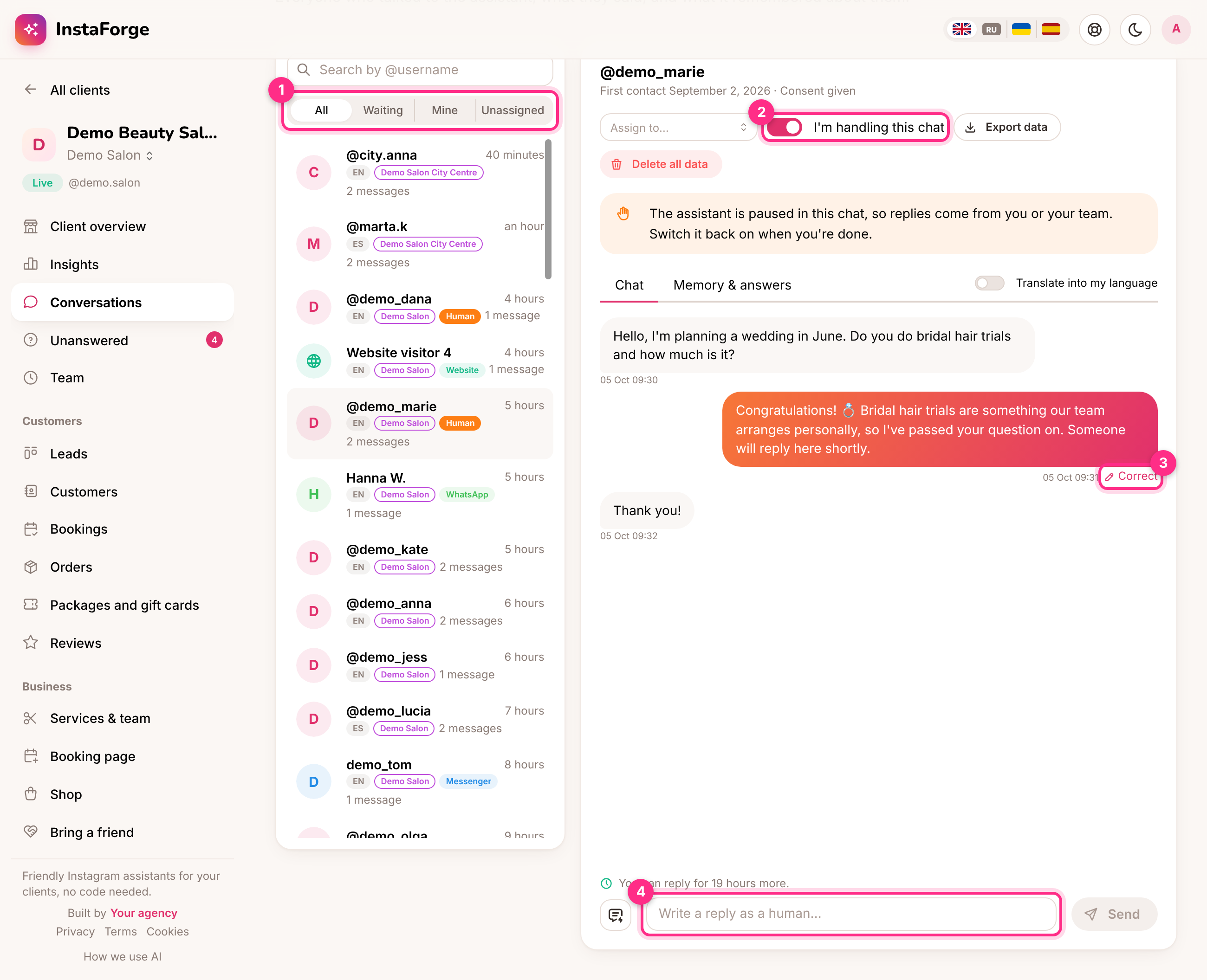Select the All filter segment
1207x980 pixels.
point(321,110)
